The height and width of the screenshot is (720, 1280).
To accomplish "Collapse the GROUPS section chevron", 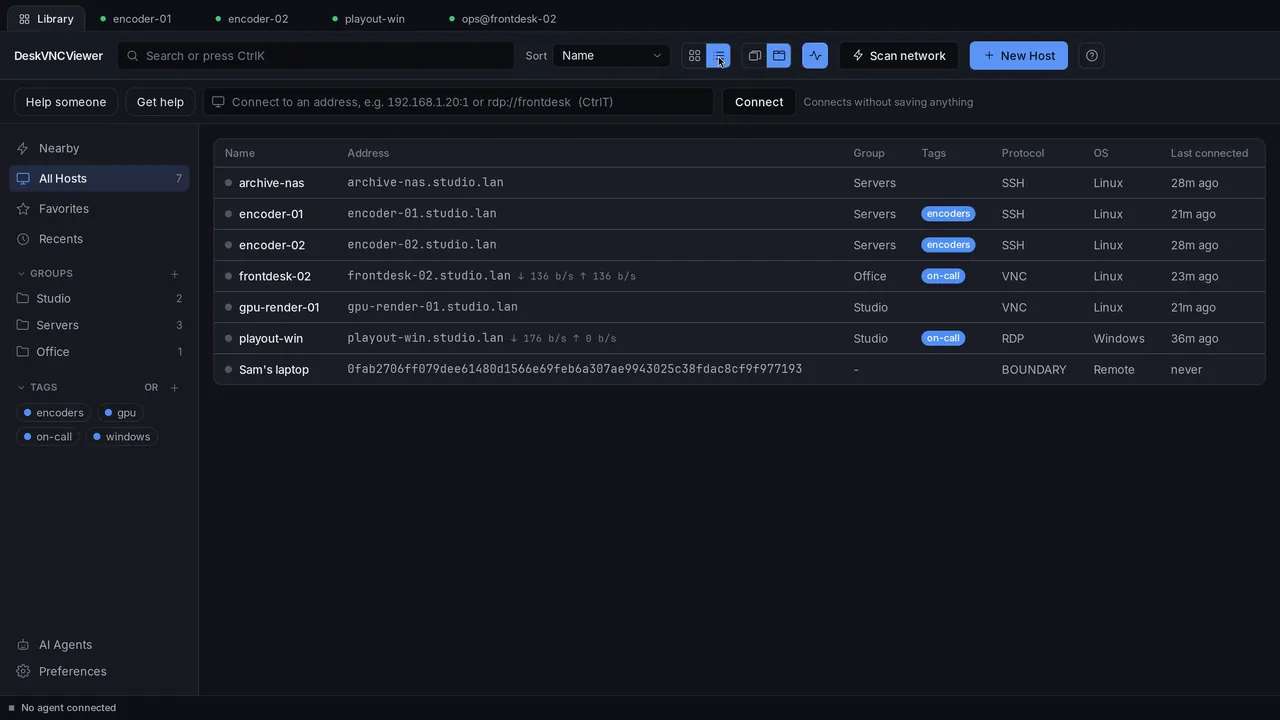I will (x=22, y=274).
